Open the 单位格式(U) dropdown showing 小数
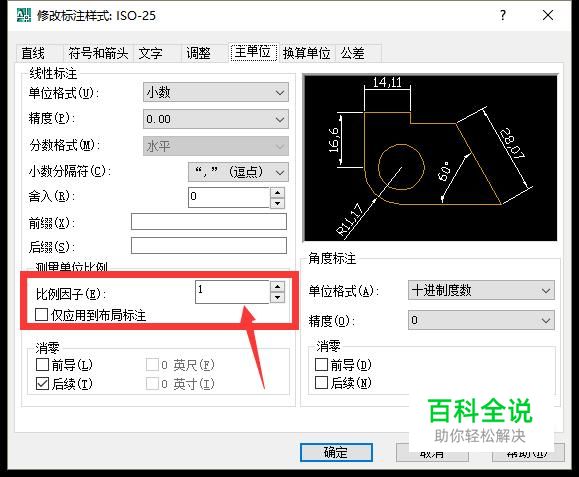Viewport: 579px width, 477px height. [x=216, y=92]
